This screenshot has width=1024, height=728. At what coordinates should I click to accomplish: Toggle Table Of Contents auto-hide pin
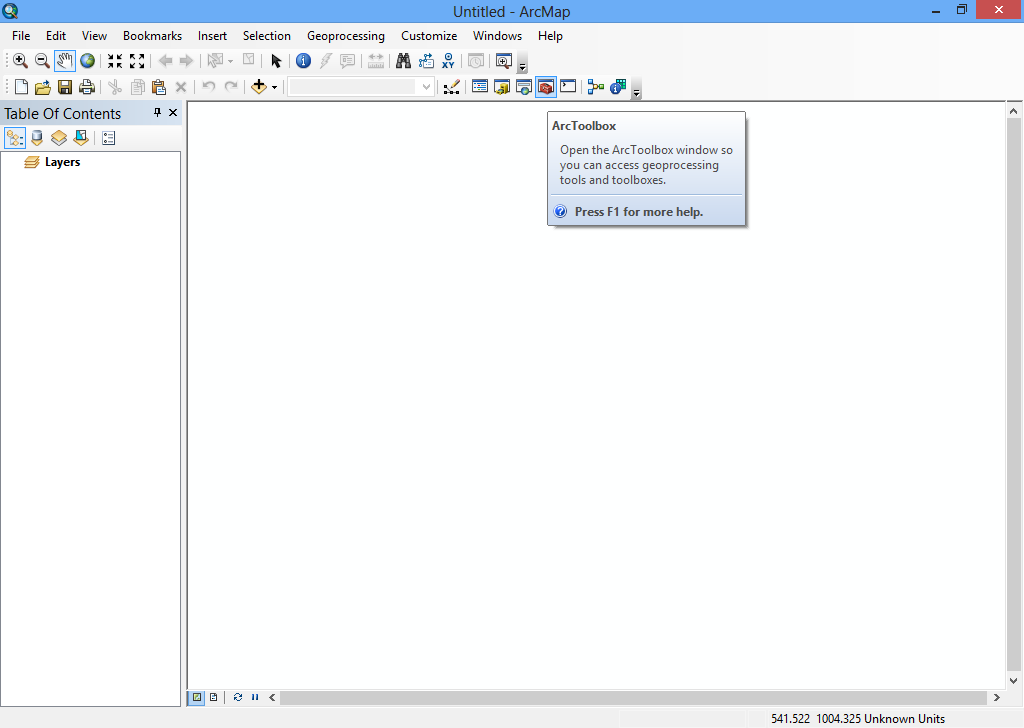pos(157,113)
